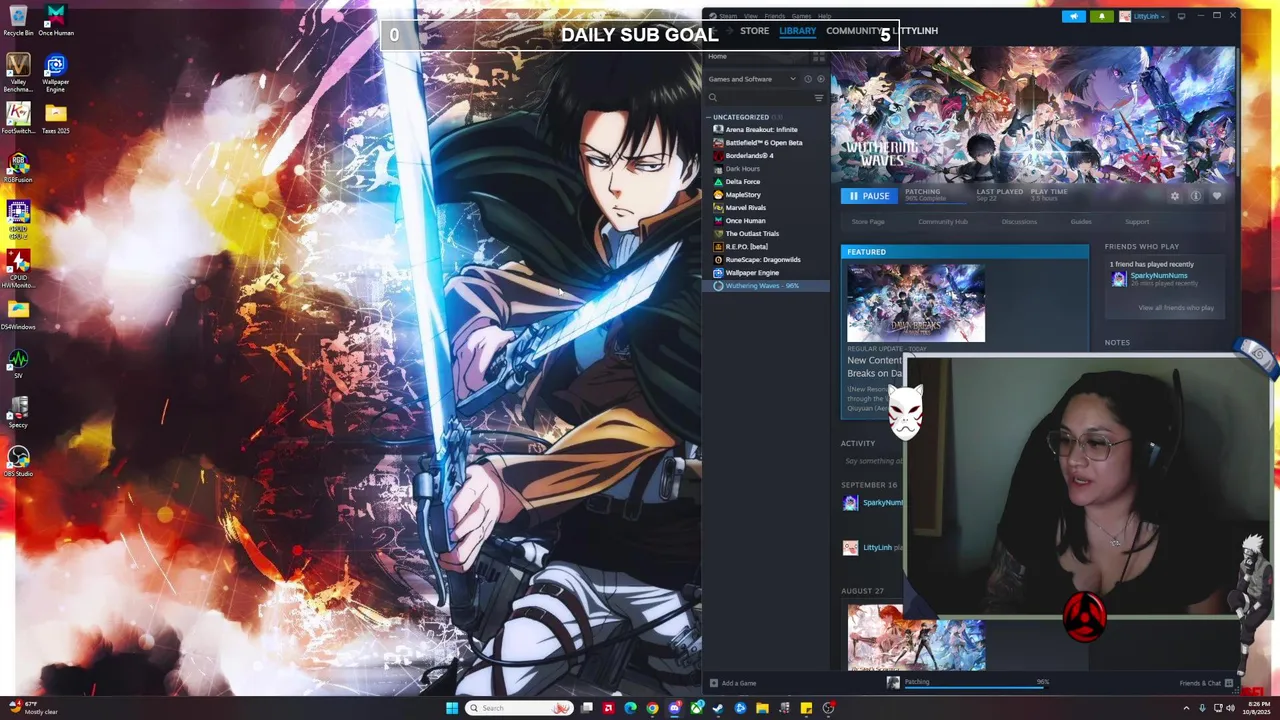Image resolution: width=1280 pixels, height=720 pixels.
Task: Open Google Chrome from taskbar
Action: (x=652, y=708)
